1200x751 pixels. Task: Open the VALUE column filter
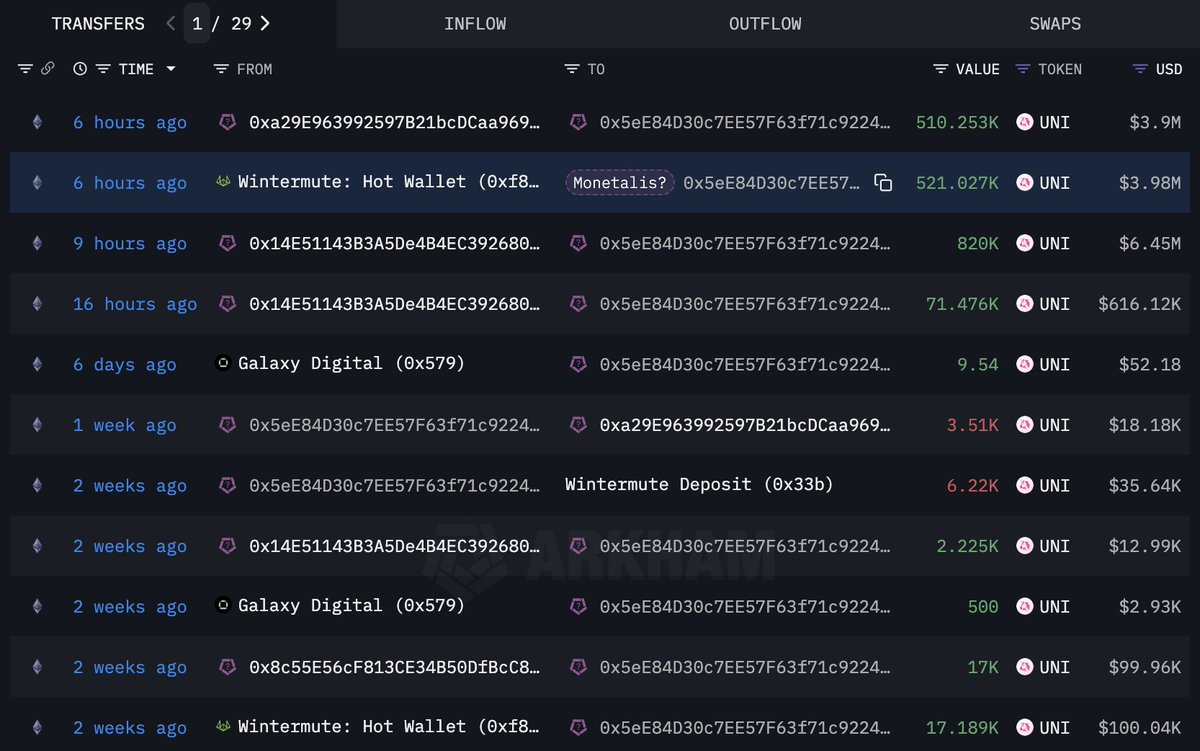(x=941, y=69)
